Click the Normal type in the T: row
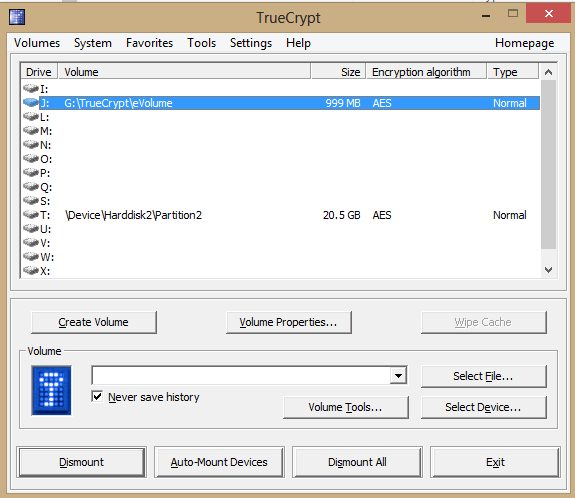Viewport: 575px width, 498px height. [x=510, y=215]
